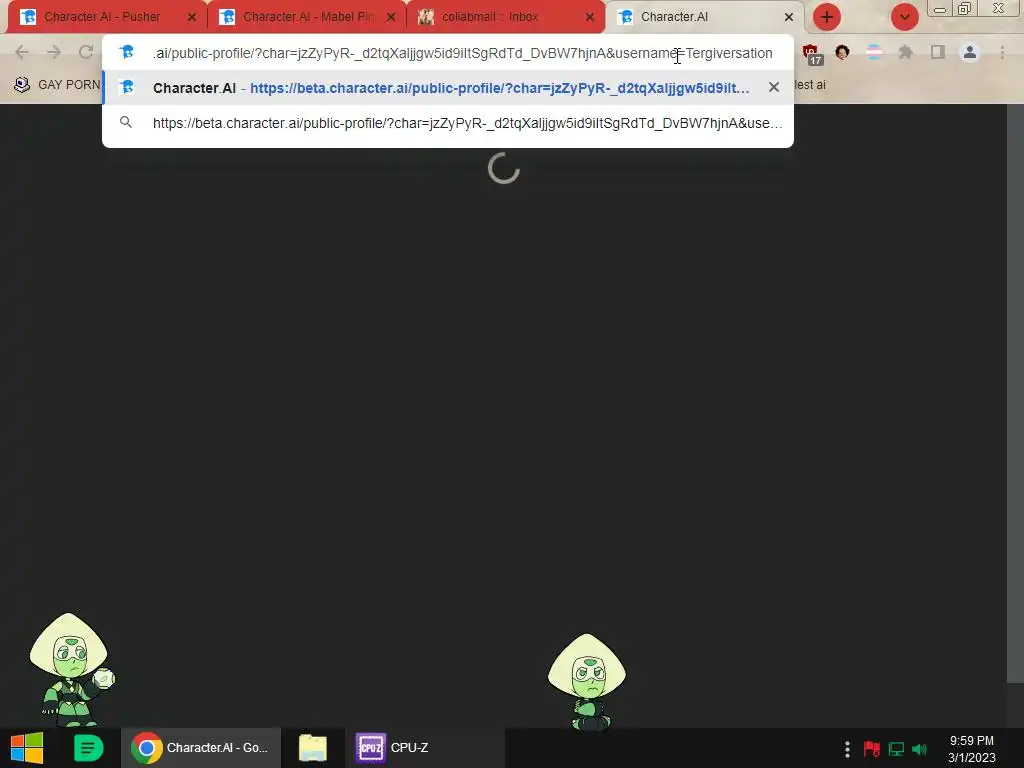Click the page vertical scrollbar
Screen dimensions: 1024x768
coord(1015,394)
